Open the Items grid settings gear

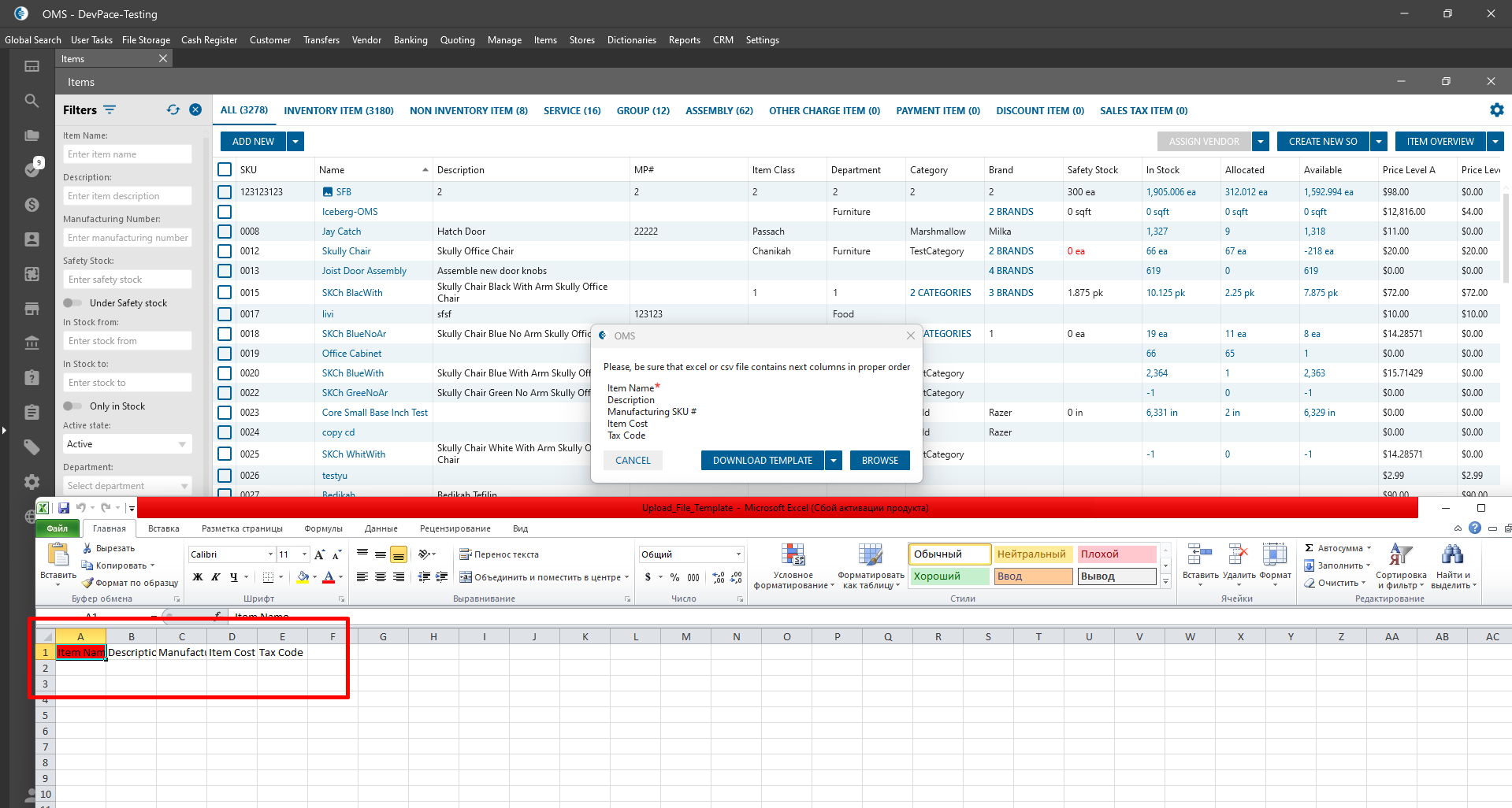click(1496, 110)
